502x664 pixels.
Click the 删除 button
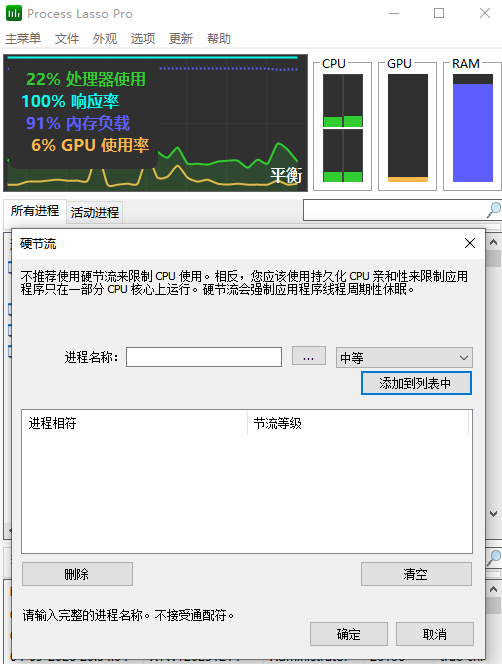(78, 574)
